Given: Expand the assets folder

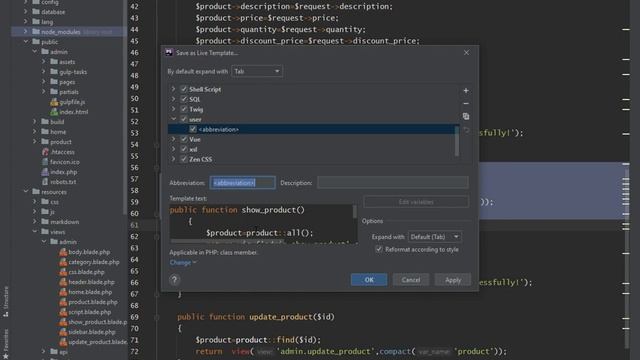Looking at the screenshot, I should [44, 62].
